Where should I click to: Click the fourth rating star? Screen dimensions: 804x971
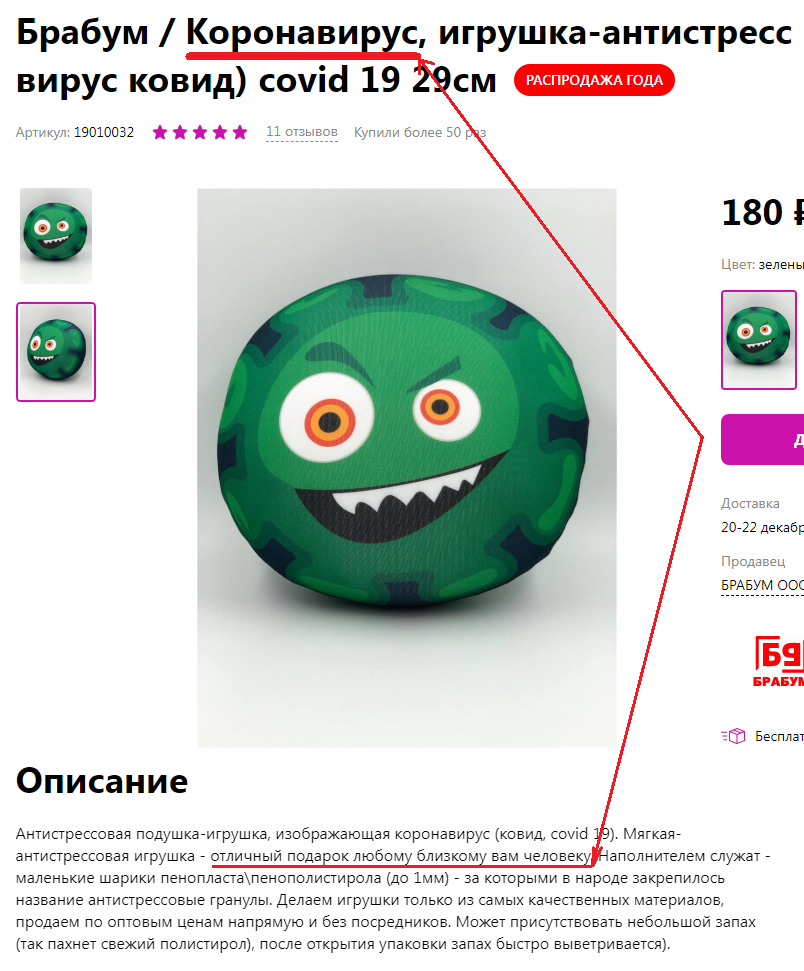tap(220, 132)
